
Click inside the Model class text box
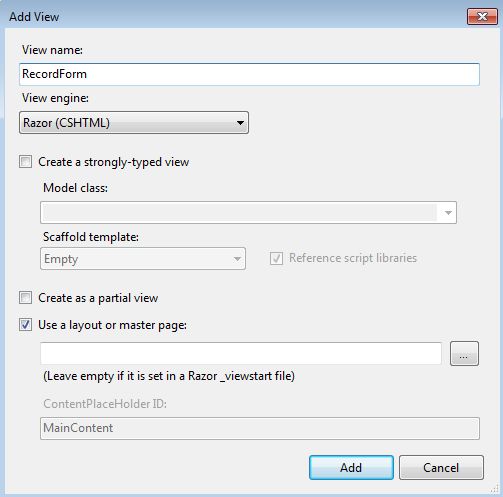[238, 212]
